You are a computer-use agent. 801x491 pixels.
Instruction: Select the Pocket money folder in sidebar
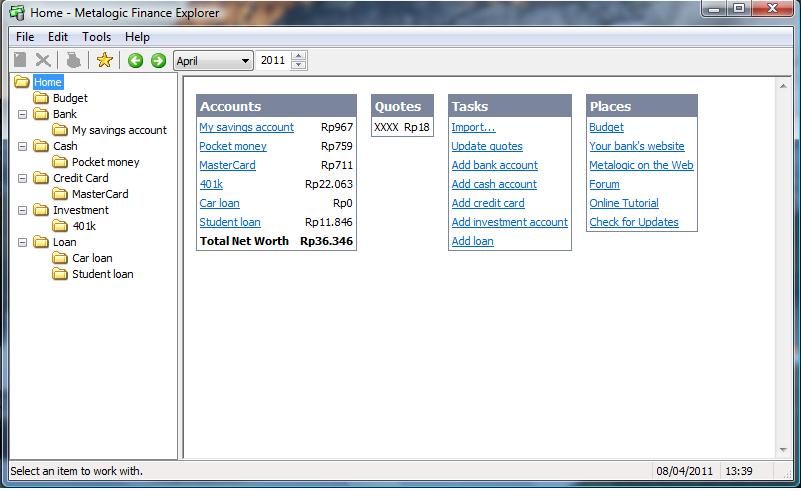click(x=105, y=162)
